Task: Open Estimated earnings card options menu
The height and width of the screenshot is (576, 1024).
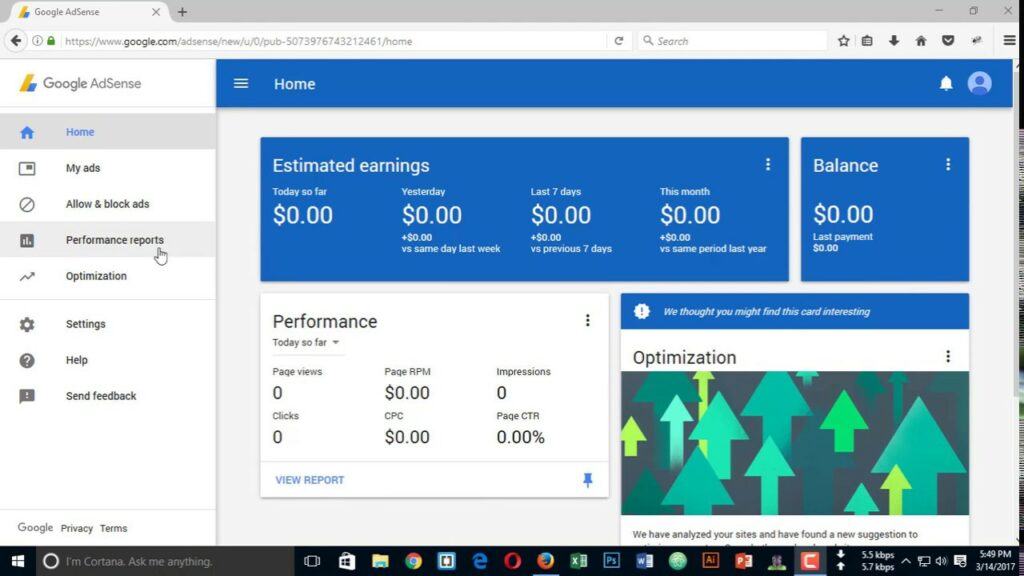Action: [768, 165]
